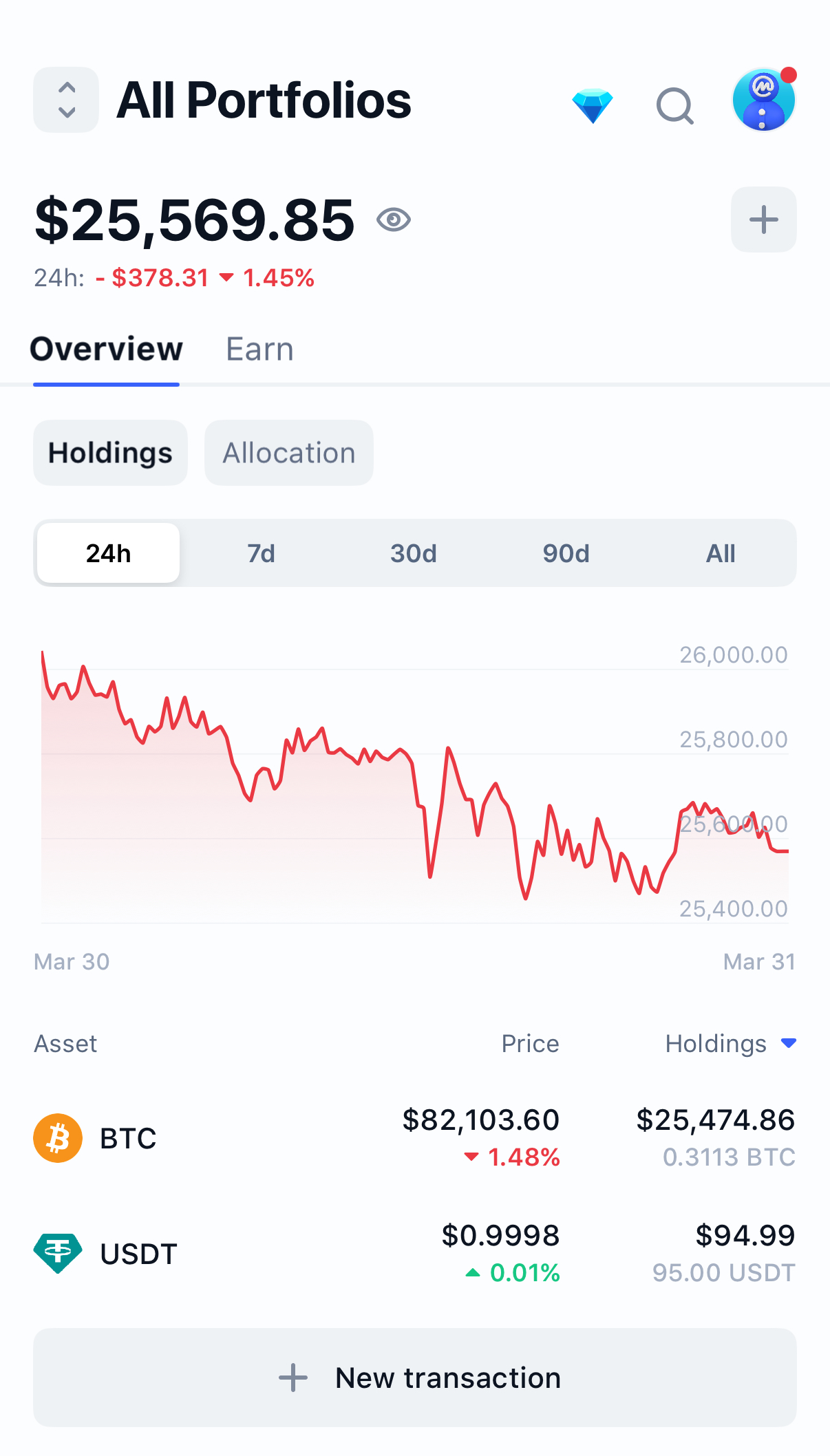Select the Overview tab
The width and height of the screenshot is (830, 1456).
point(107,349)
